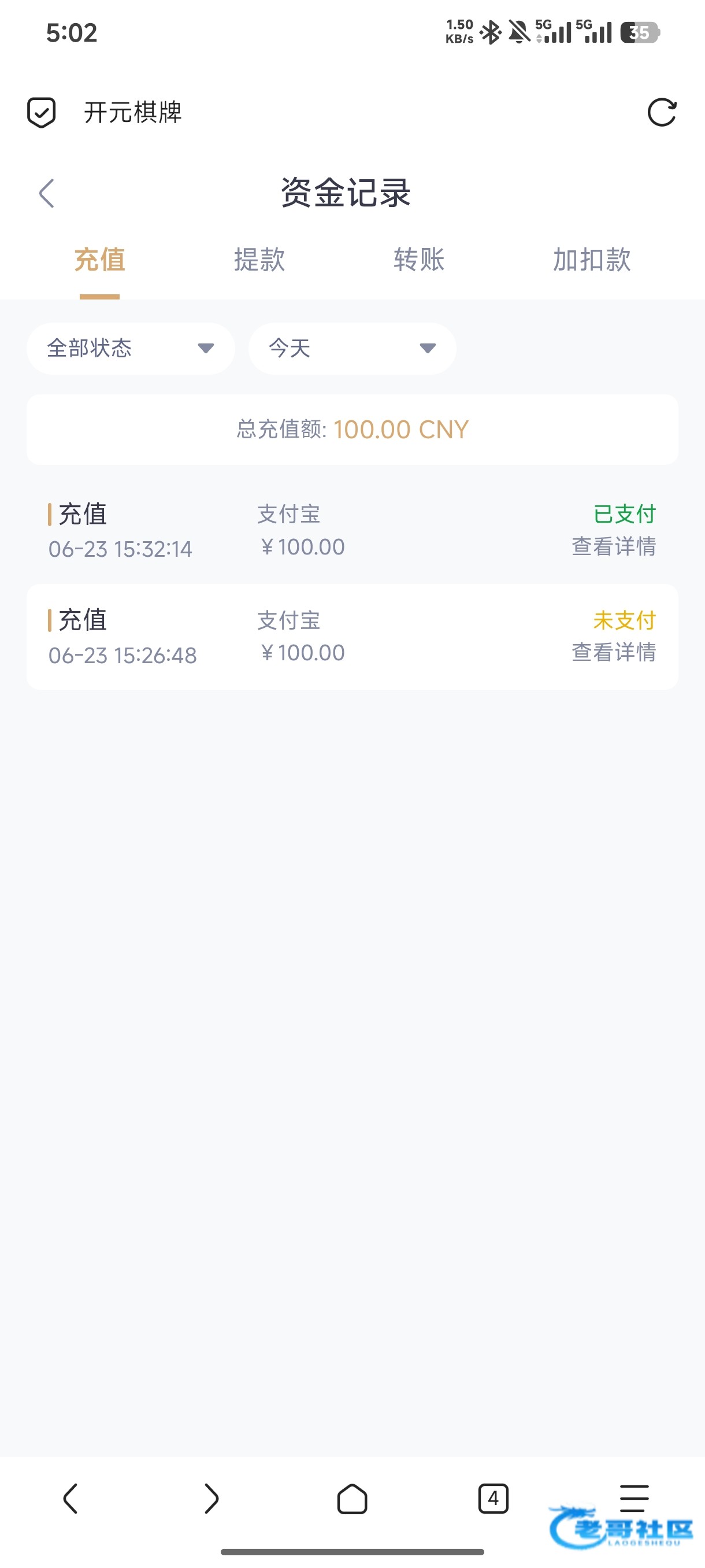Screen dimensions: 705x1568
Task: Tap the Bluetooth status icon
Action: pos(490,32)
